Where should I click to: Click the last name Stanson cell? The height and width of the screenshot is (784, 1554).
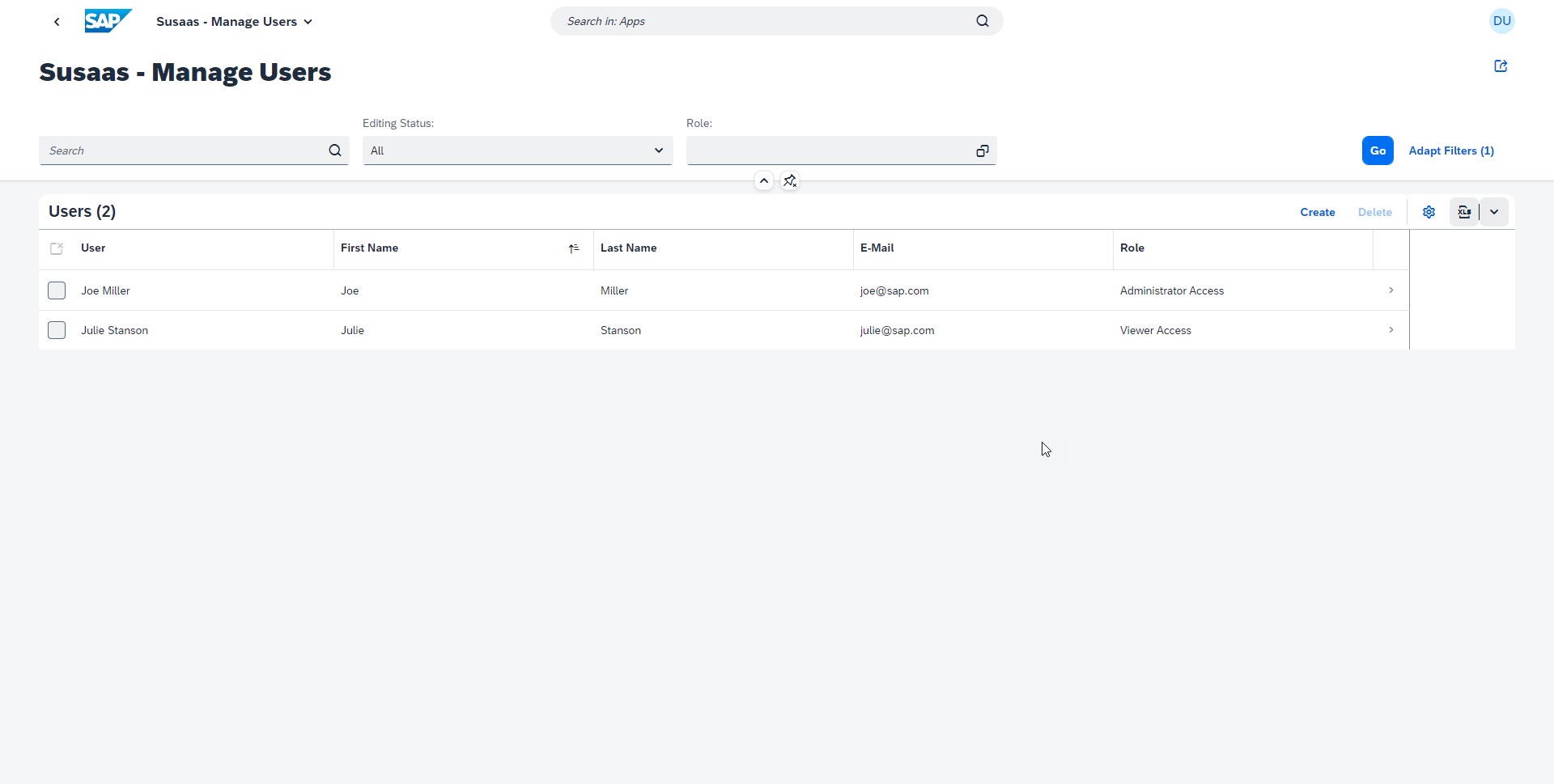click(621, 330)
